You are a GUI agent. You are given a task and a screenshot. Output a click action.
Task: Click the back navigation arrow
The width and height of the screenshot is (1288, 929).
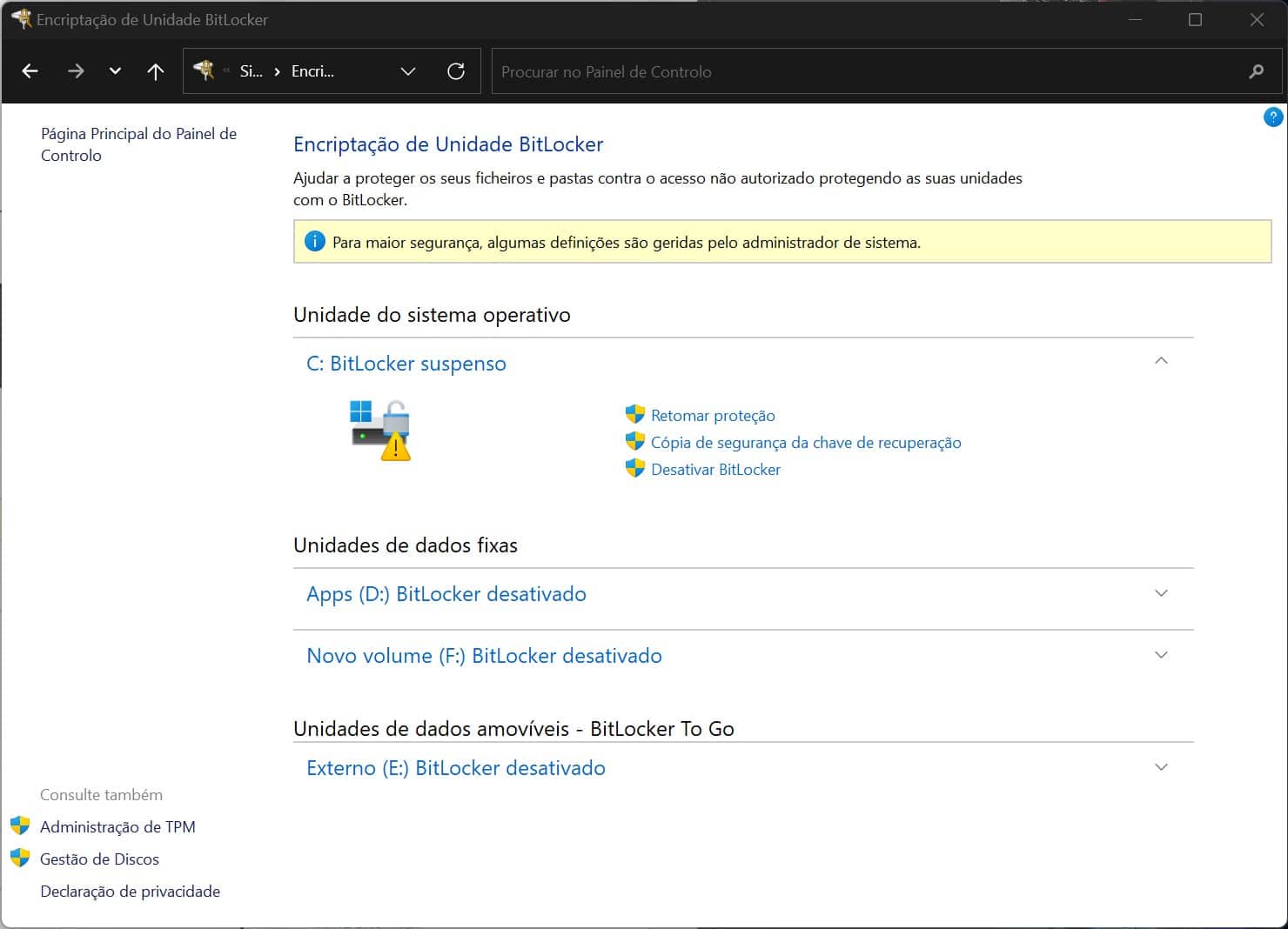tap(30, 71)
